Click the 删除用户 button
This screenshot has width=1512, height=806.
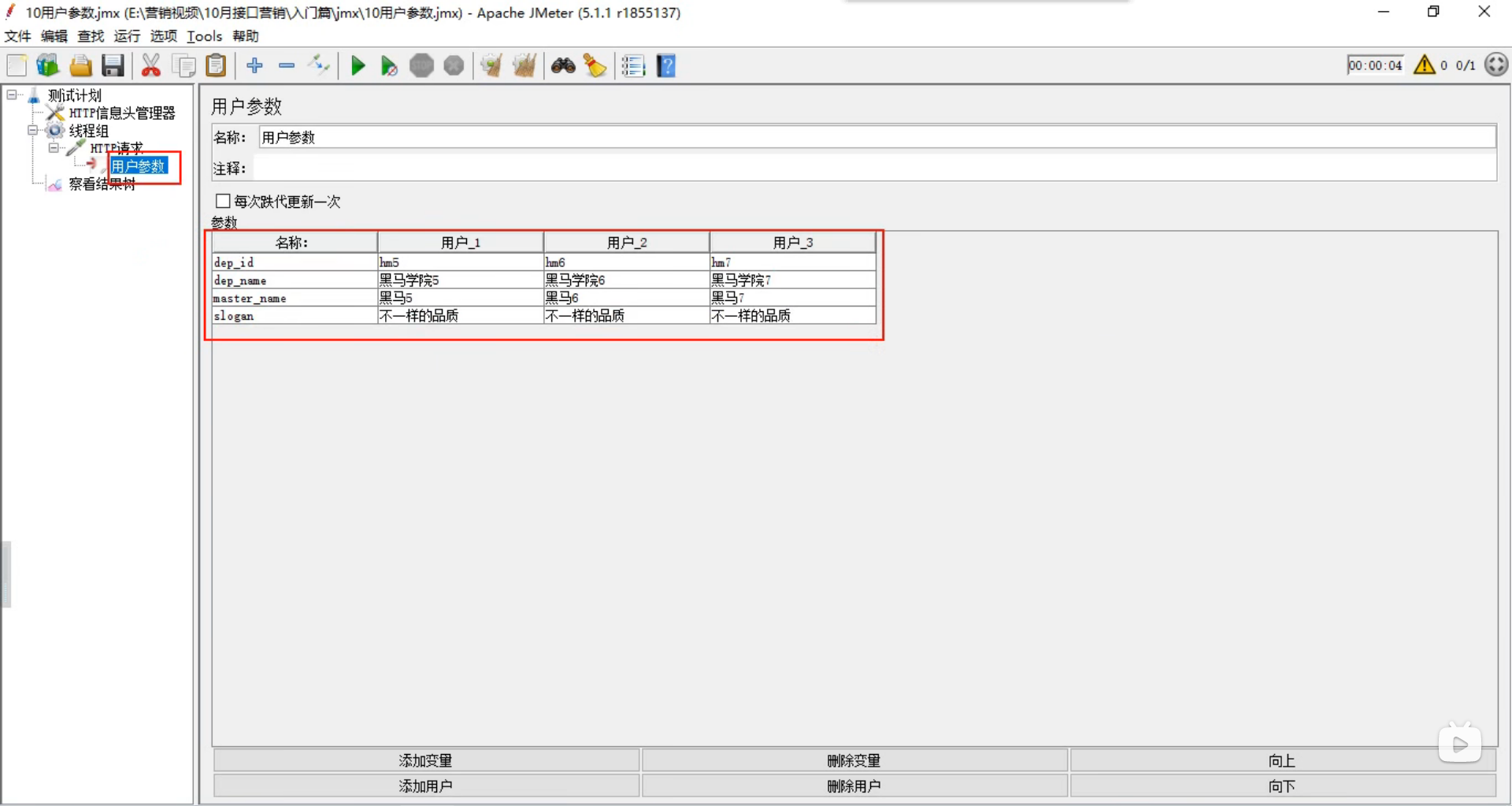click(x=854, y=786)
